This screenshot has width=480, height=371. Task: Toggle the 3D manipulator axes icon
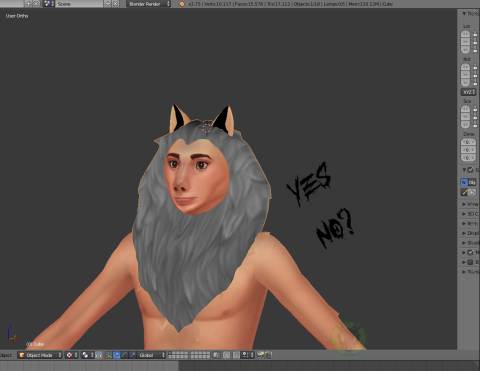click(109, 355)
